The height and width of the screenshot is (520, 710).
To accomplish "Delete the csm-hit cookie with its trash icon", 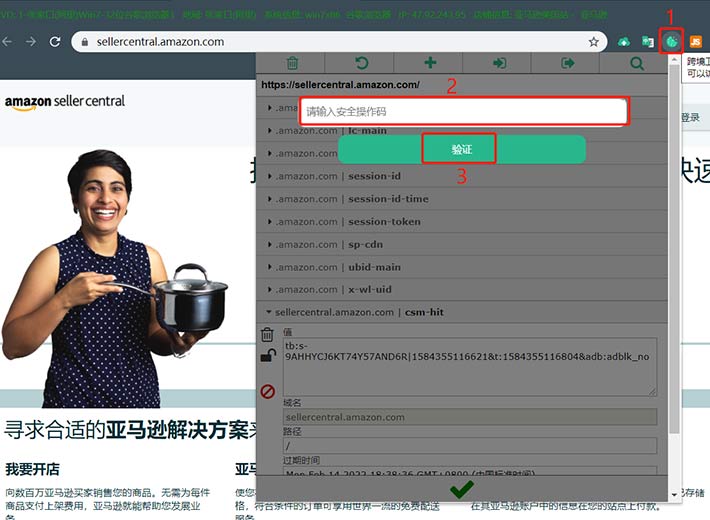I will pyautogui.click(x=267, y=334).
